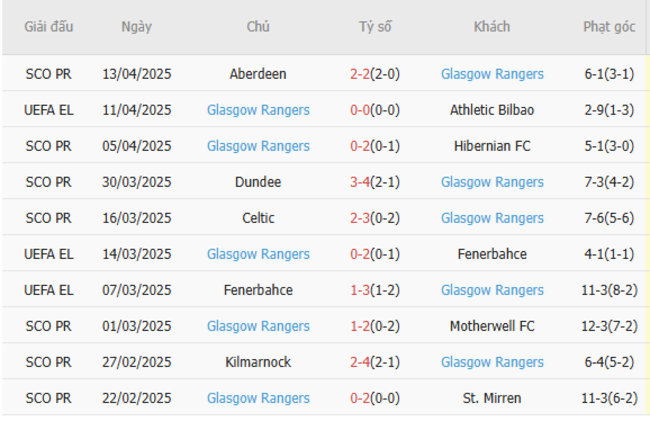Click Glasgow Rangers link beside St. Mirren

click(258, 398)
